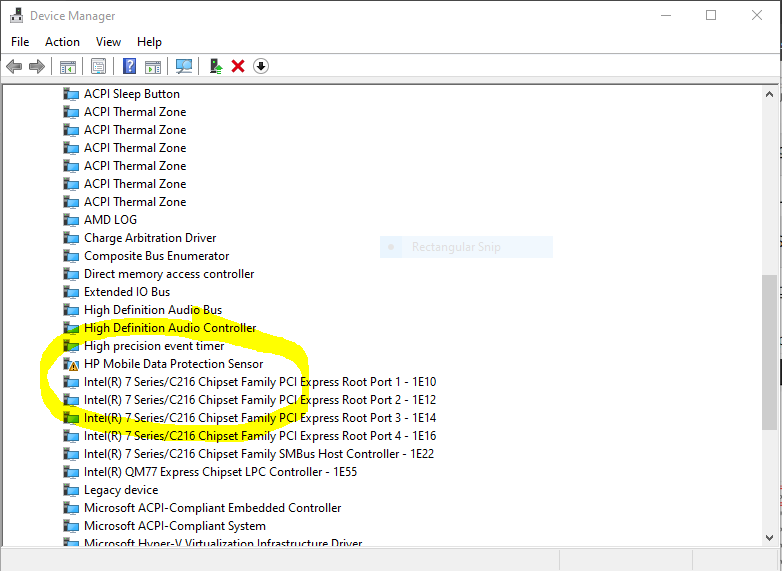Viewport: 782px width, 571px height.
Task: Maximize the Device Manager window
Action: (711, 15)
